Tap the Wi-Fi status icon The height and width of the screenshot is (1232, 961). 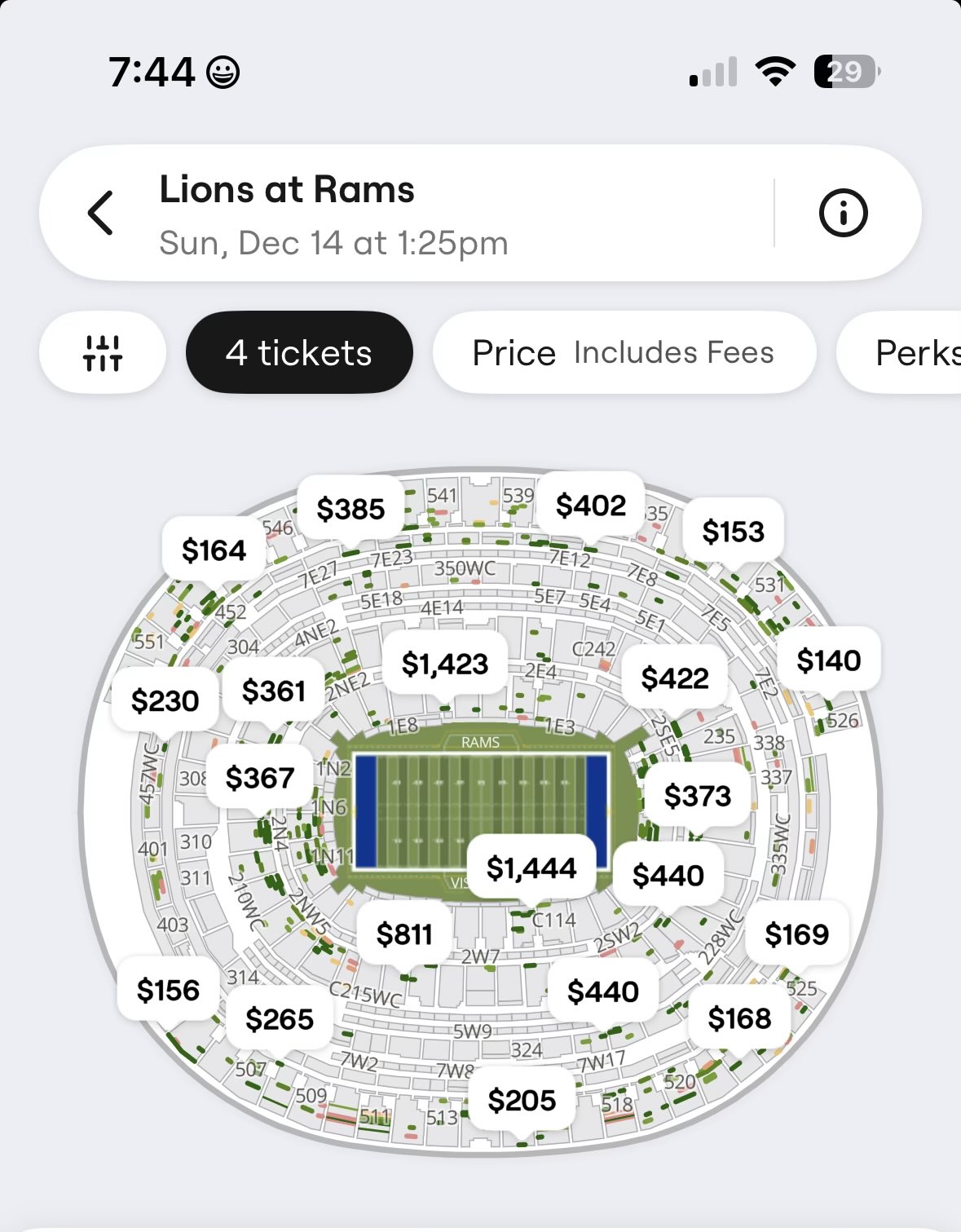[x=775, y=72]
